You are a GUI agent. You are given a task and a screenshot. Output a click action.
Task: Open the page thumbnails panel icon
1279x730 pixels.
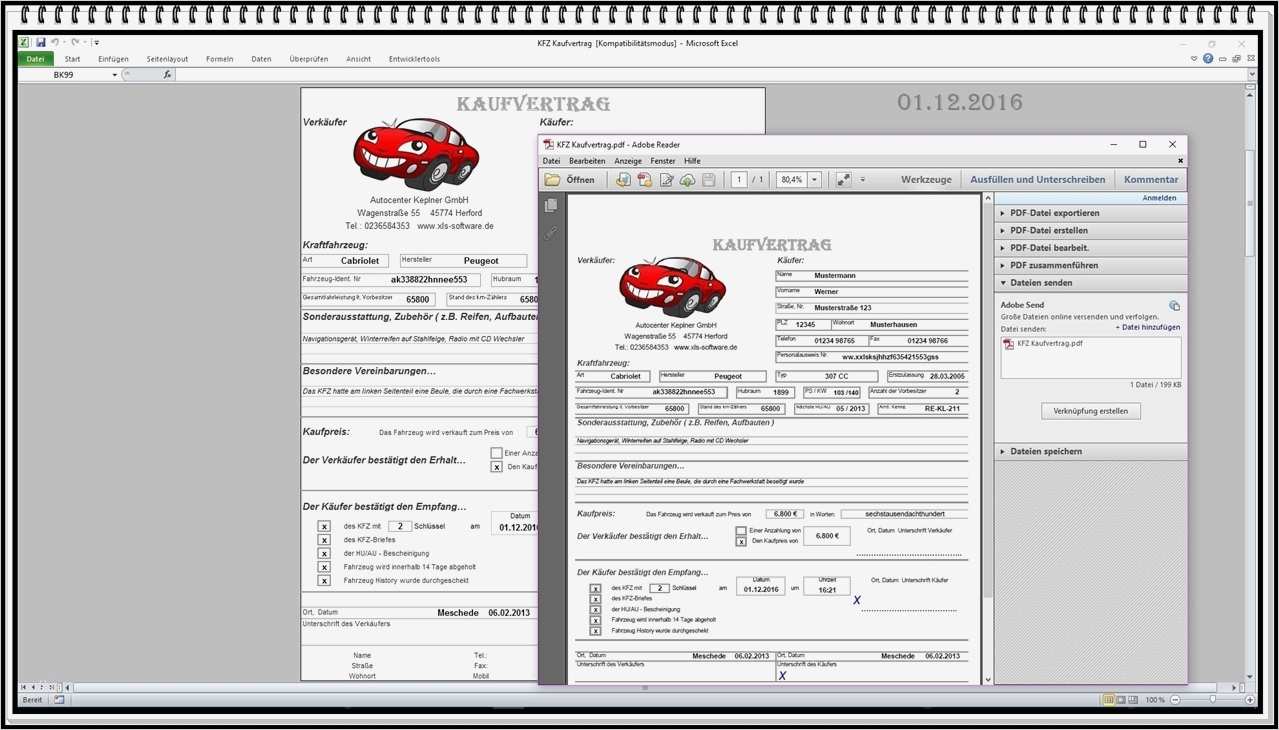(550, 205)
